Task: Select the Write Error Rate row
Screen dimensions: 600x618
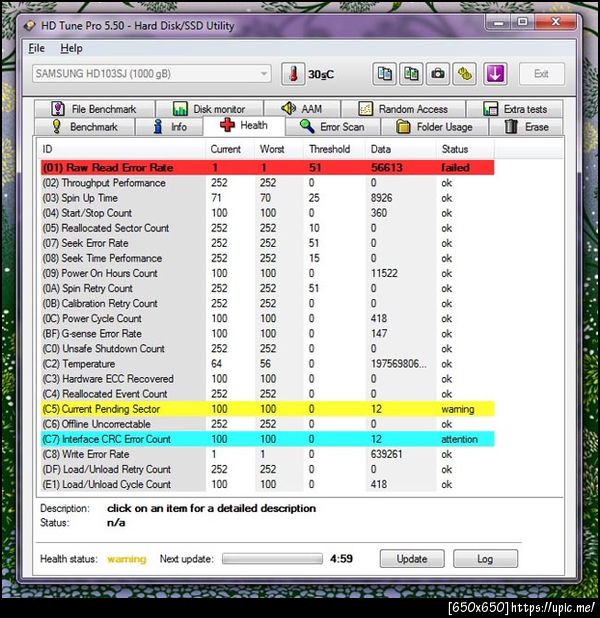Action: point(267,454)
